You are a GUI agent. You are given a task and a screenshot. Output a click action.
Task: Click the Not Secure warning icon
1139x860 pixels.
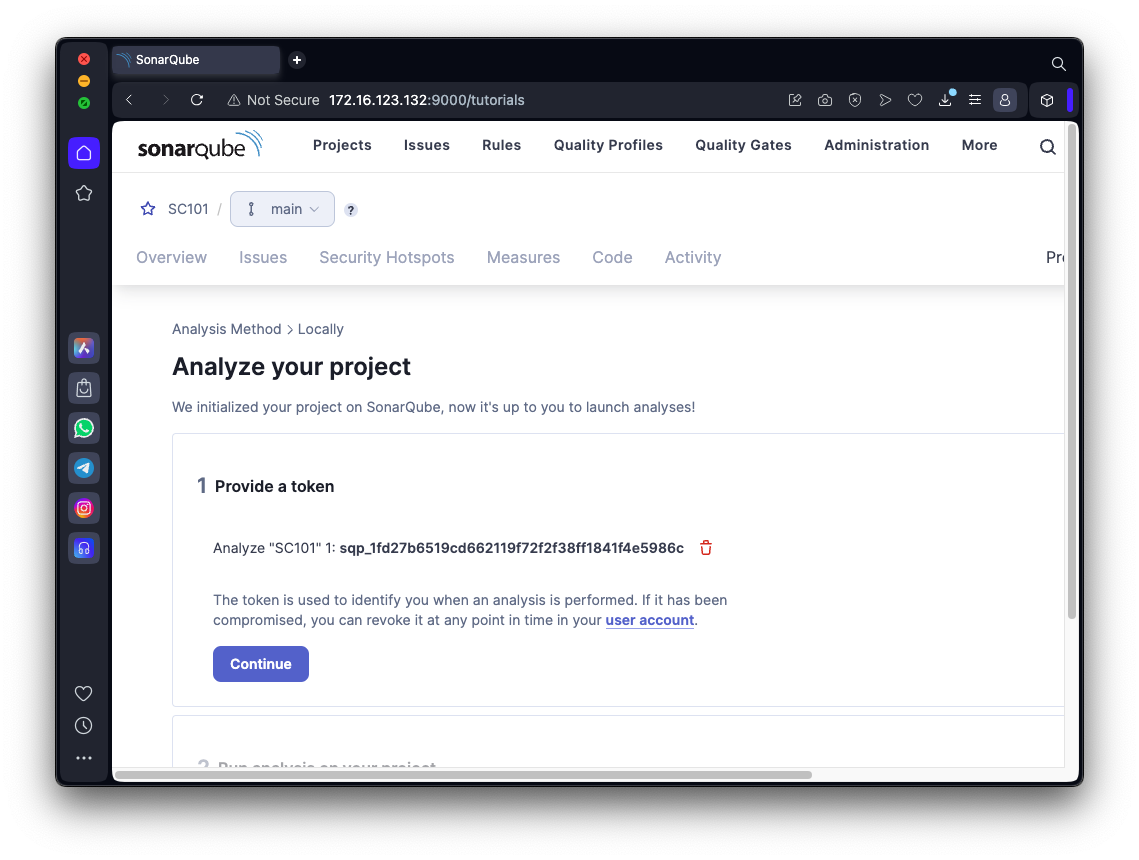click(234, 100)
